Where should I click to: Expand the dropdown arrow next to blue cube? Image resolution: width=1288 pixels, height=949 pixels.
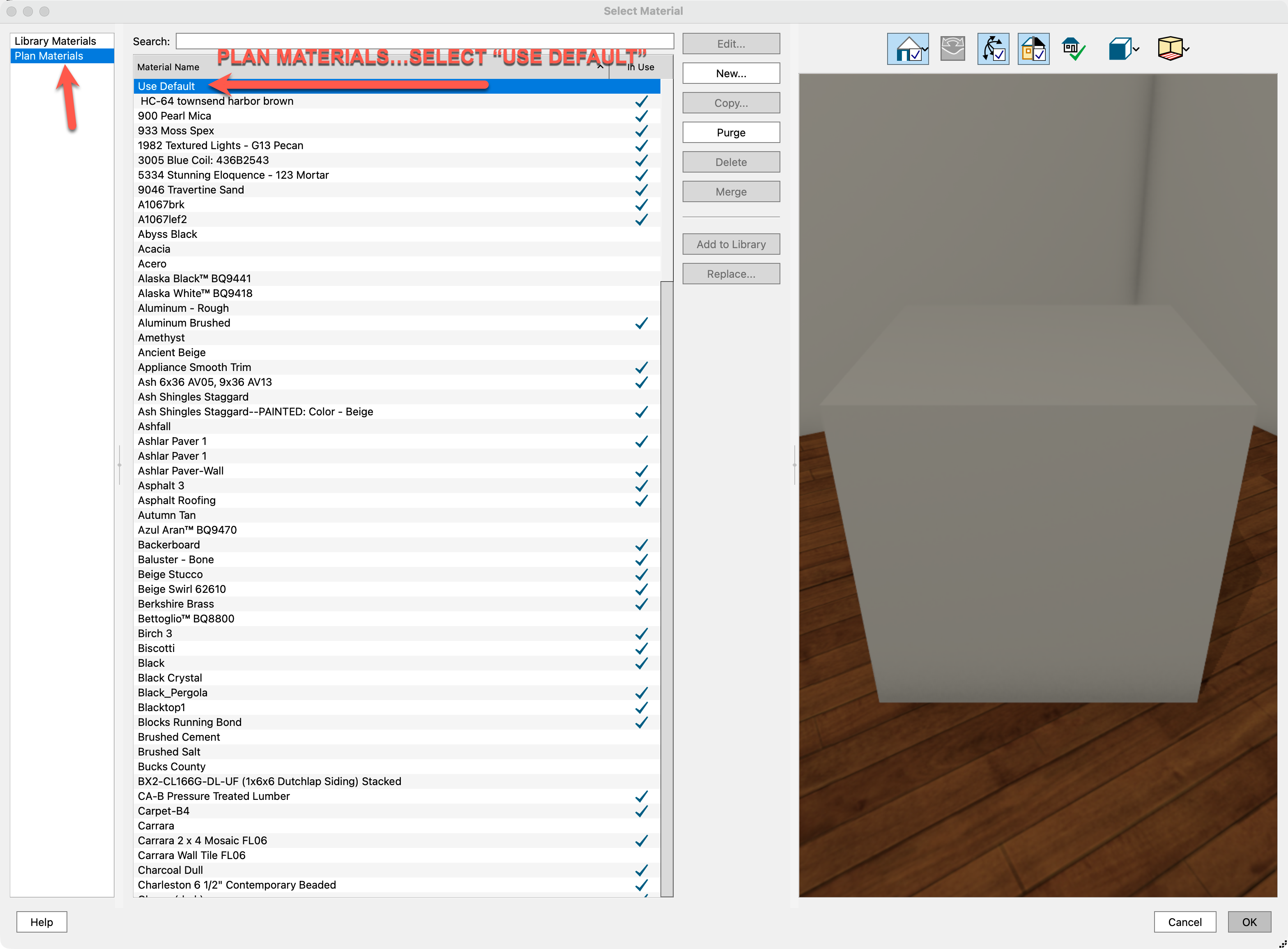[1136, 49]
